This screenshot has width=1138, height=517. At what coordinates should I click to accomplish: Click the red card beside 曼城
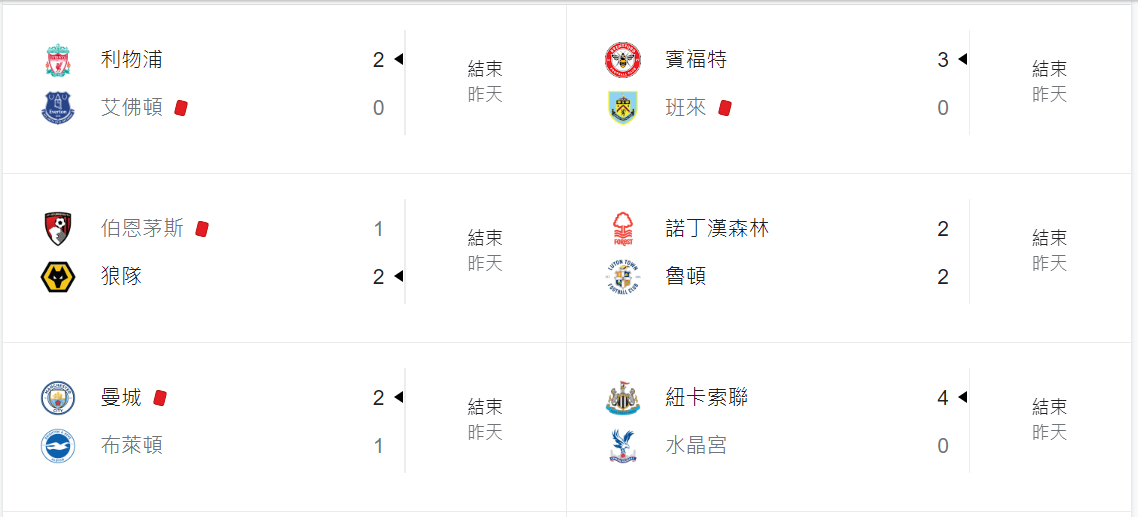coord(160,398)
